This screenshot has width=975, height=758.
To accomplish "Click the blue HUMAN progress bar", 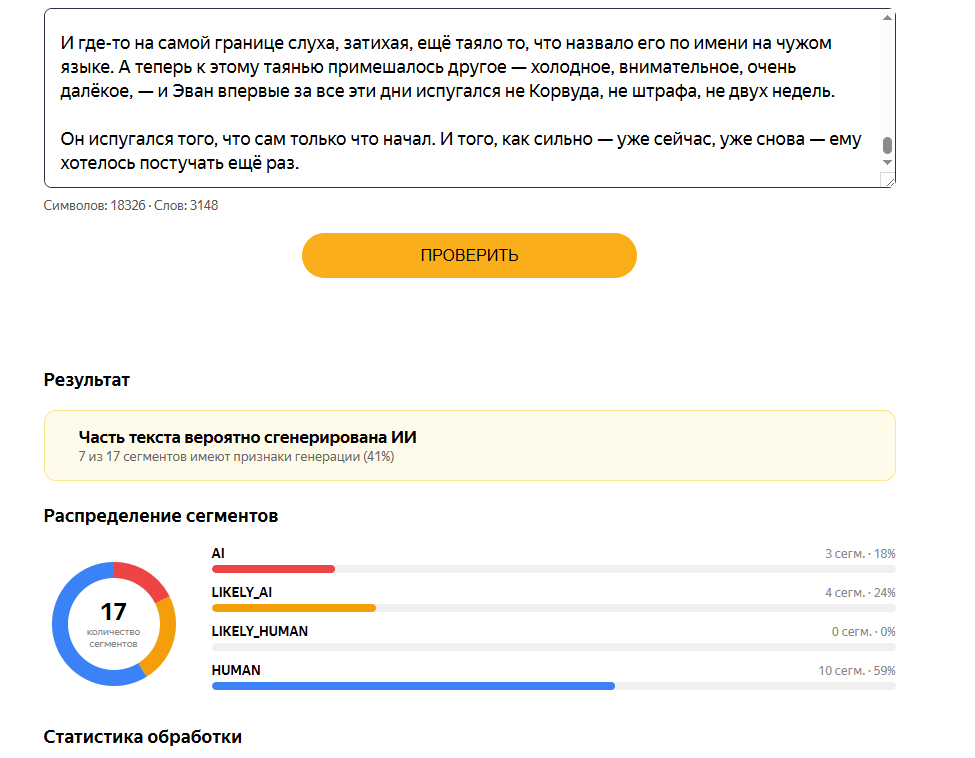I will coord(413,686).
